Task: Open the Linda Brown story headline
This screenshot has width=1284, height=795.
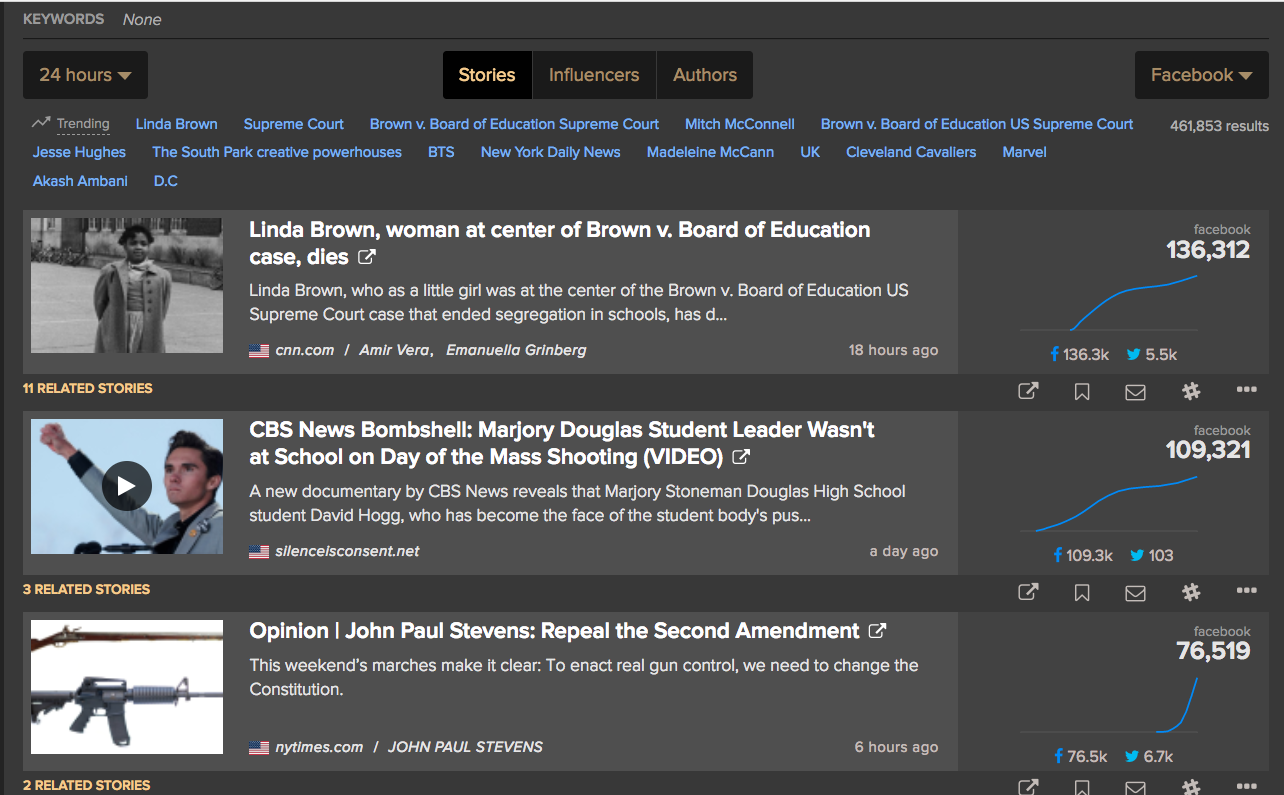Action: click(x=559, y=243)
